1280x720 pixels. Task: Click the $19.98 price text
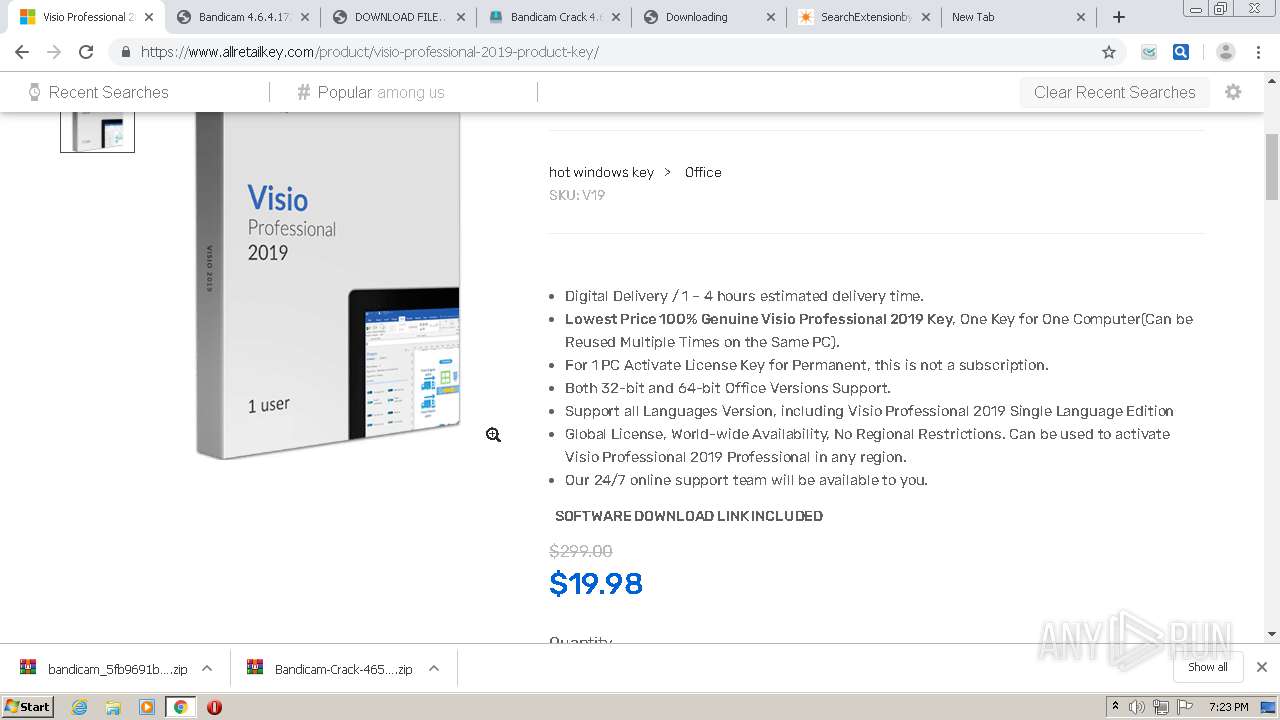pos(596,584)
